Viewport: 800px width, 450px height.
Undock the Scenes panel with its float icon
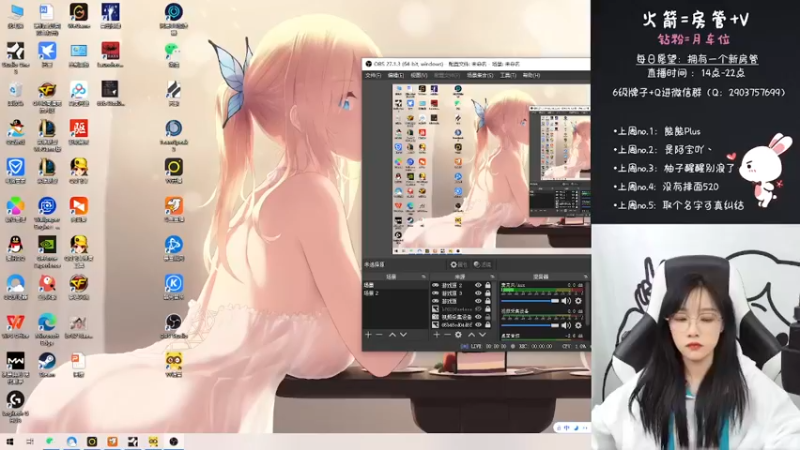coord(423,277)
